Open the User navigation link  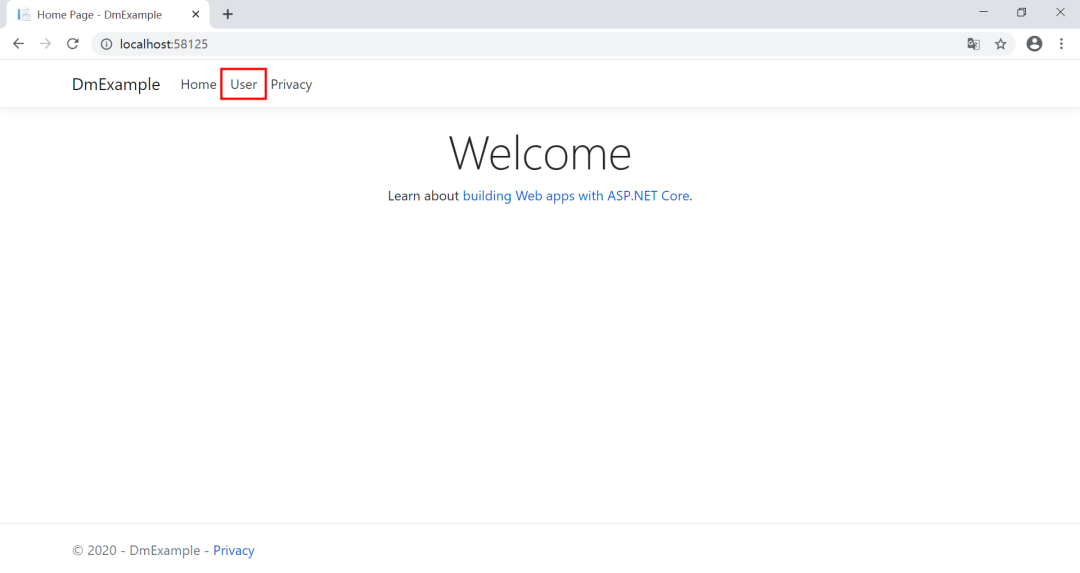(244, 84)
